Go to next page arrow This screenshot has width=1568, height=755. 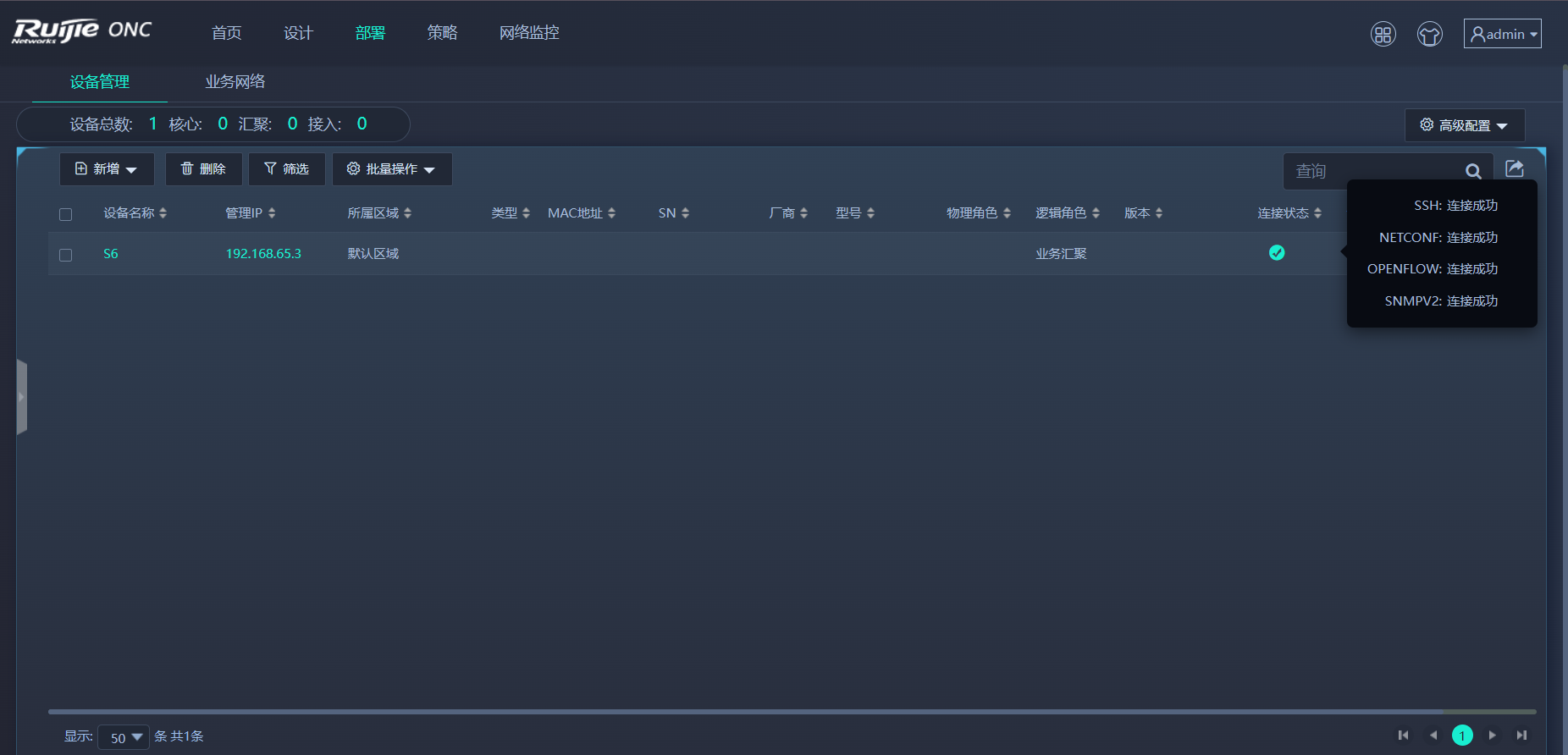(1492, 735)
